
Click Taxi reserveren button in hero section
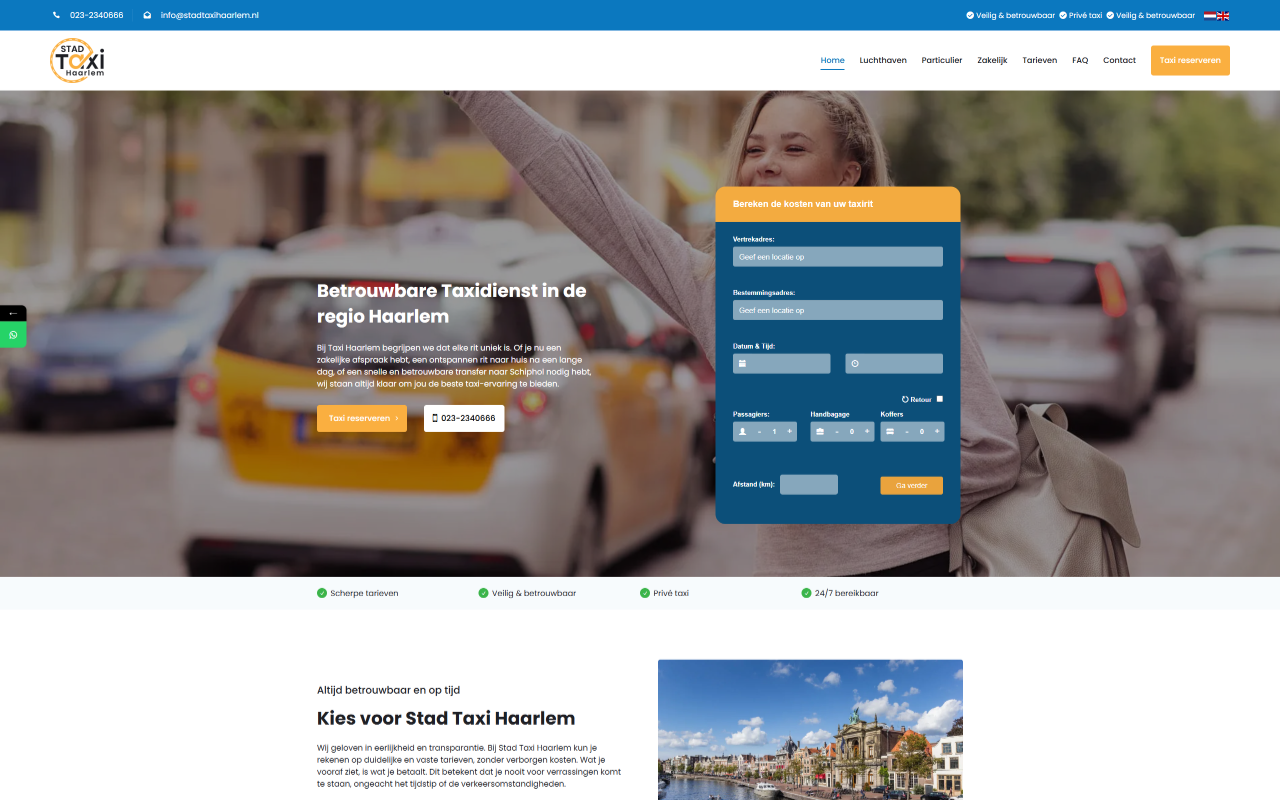pyautogui.click(x=362, y=418)
